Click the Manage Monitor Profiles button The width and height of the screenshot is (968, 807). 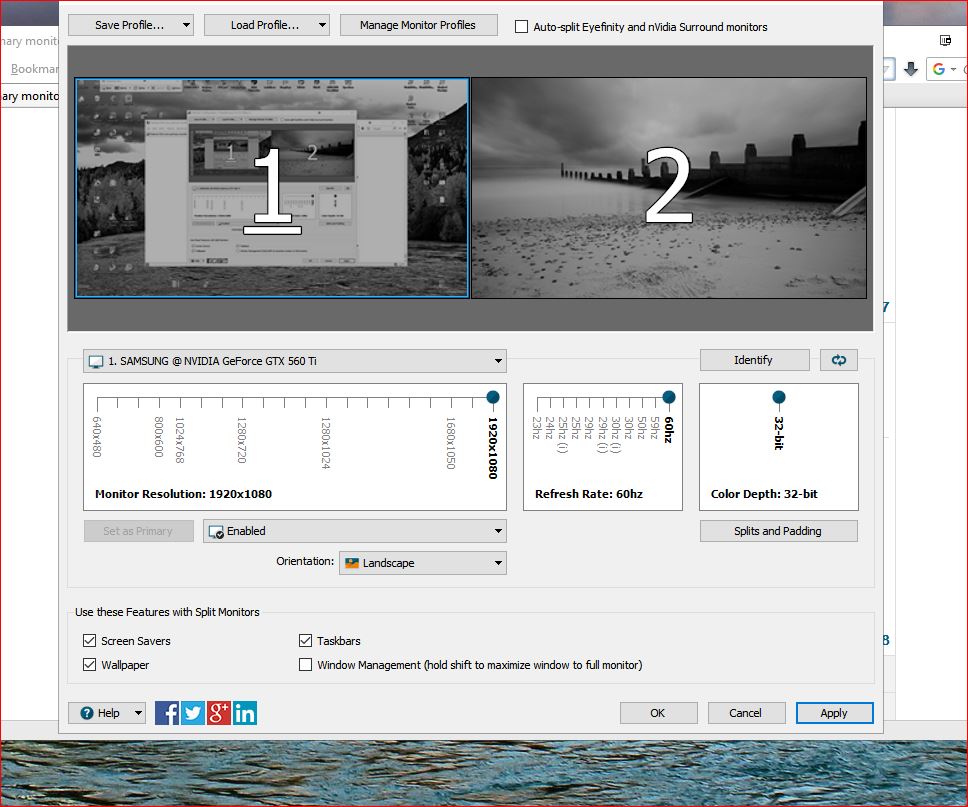[x=418, y=25]
